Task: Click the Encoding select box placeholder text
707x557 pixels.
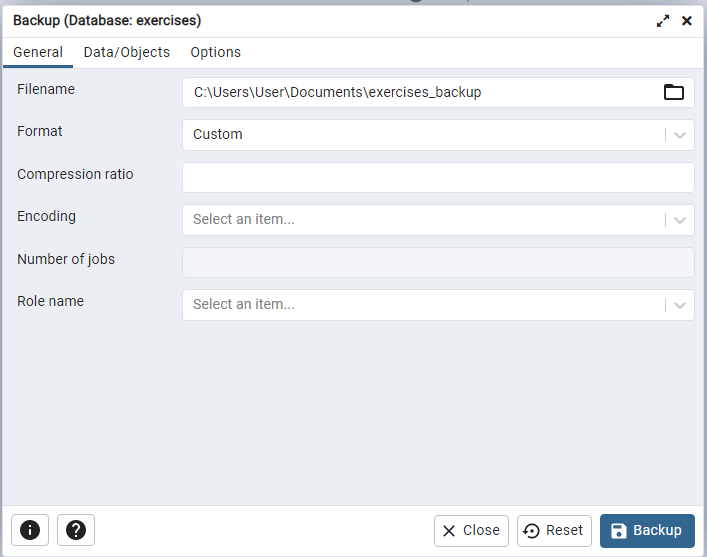Action: coord(244,220)
